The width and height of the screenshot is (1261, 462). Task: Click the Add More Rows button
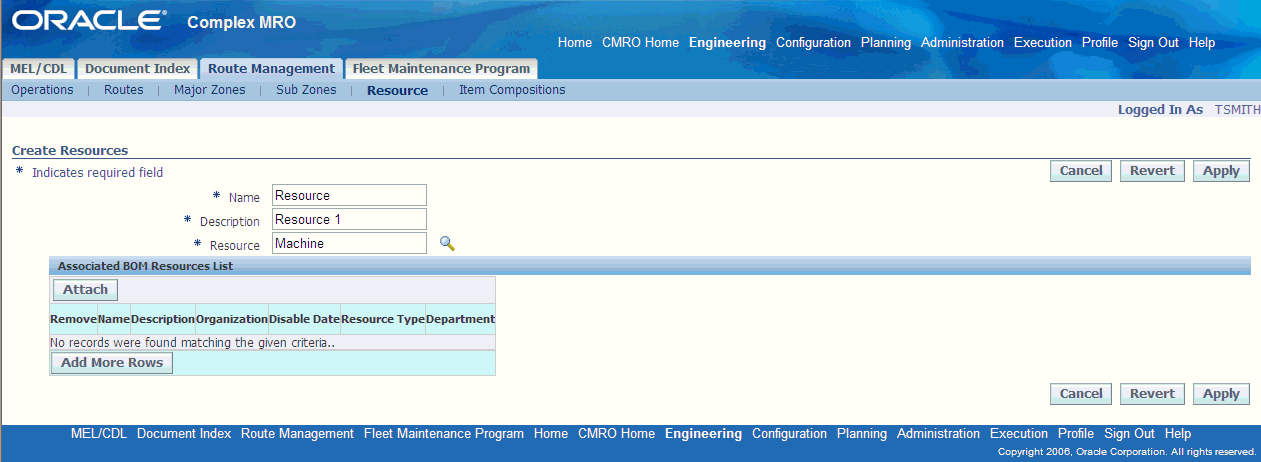(x=112, y=363)
